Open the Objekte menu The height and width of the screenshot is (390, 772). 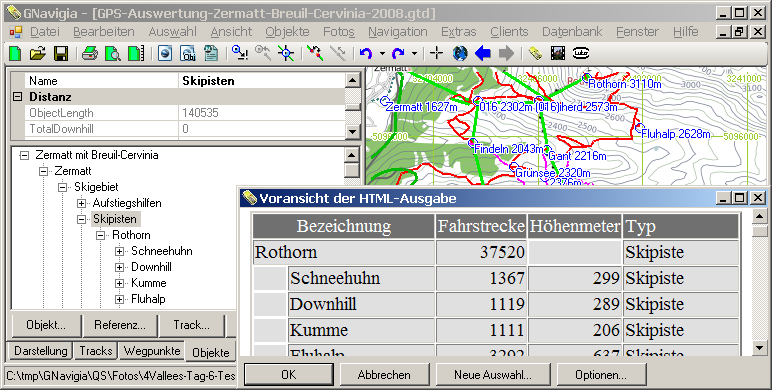(x=288, y=32)
